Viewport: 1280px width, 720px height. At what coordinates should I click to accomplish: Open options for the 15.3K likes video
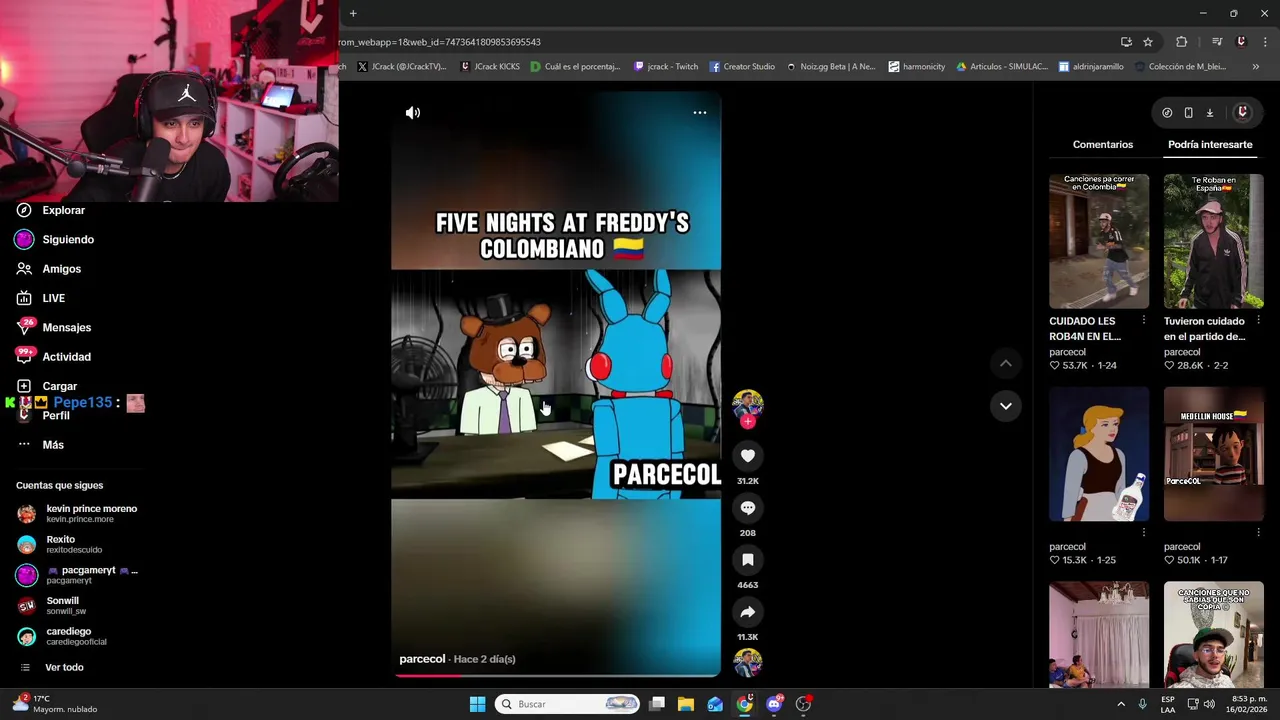1143,533
